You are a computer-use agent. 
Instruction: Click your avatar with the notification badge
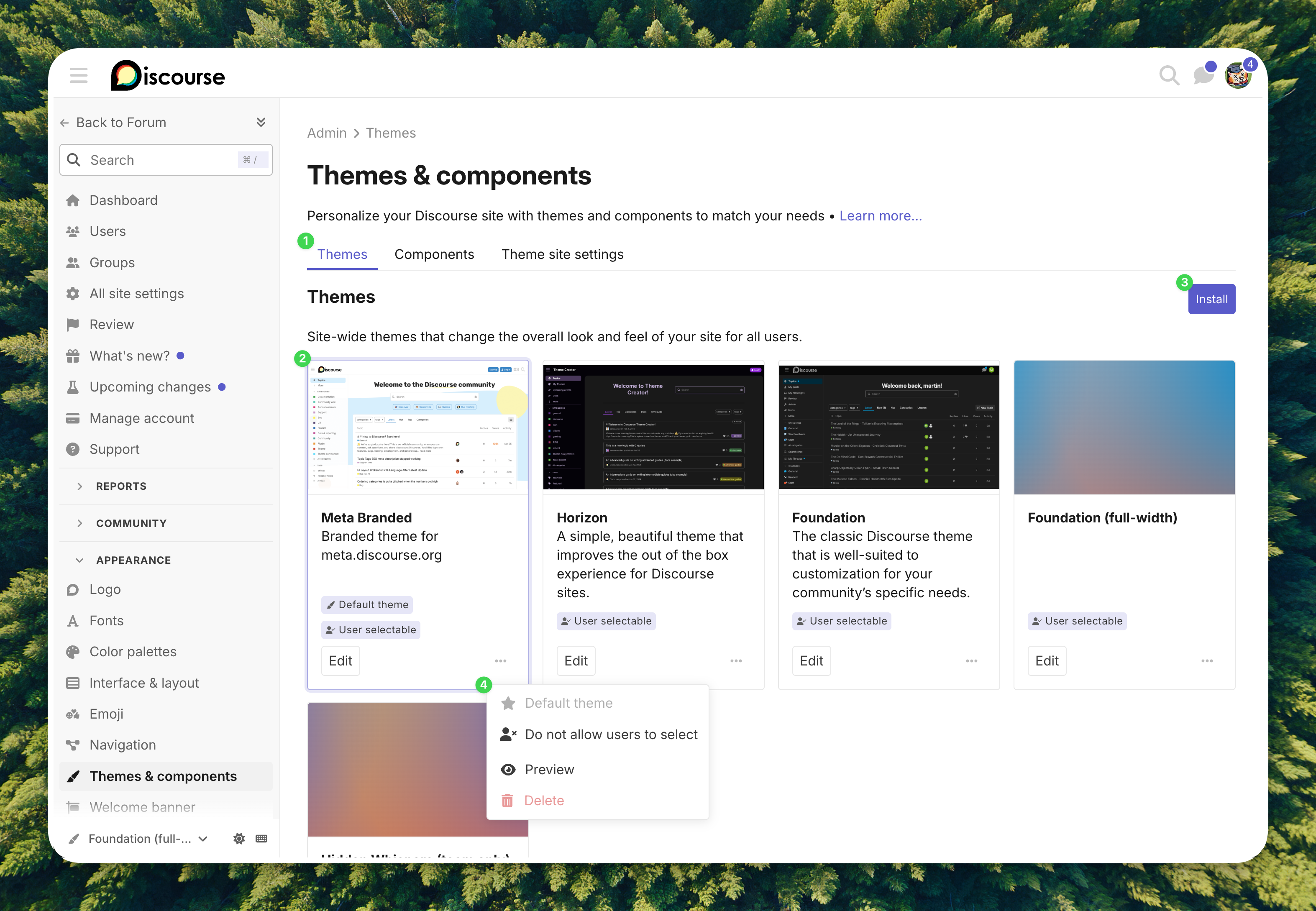(1238, 75)
